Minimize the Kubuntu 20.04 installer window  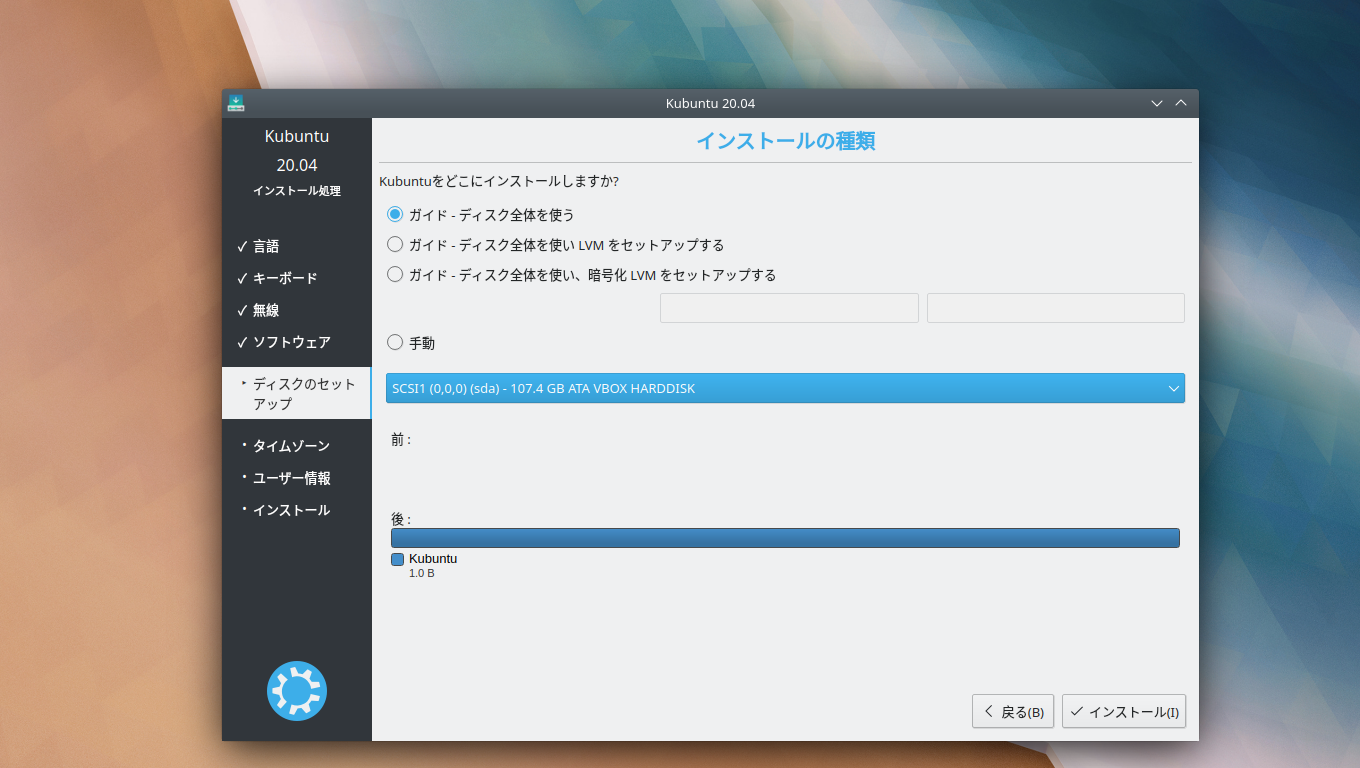pos(1157,103)
